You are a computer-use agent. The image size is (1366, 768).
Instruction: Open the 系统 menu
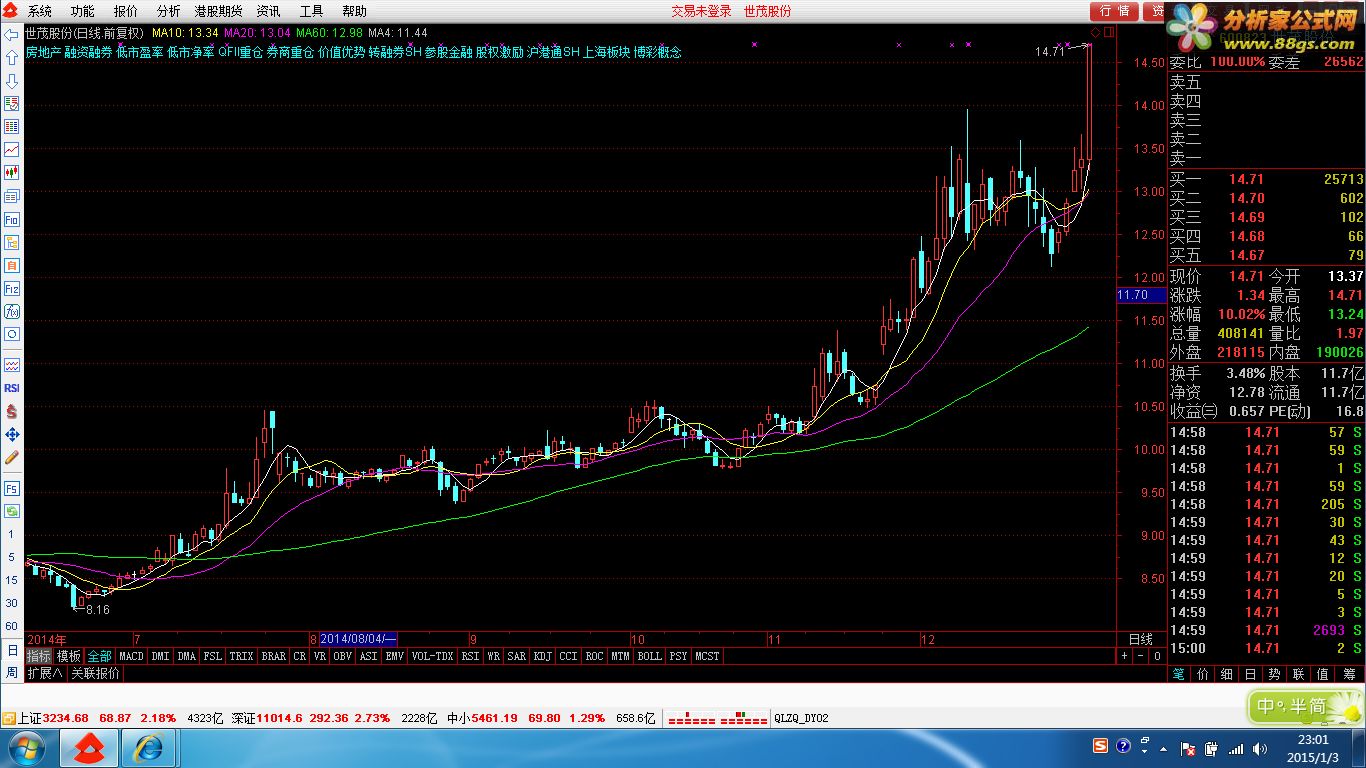point(40,11)
